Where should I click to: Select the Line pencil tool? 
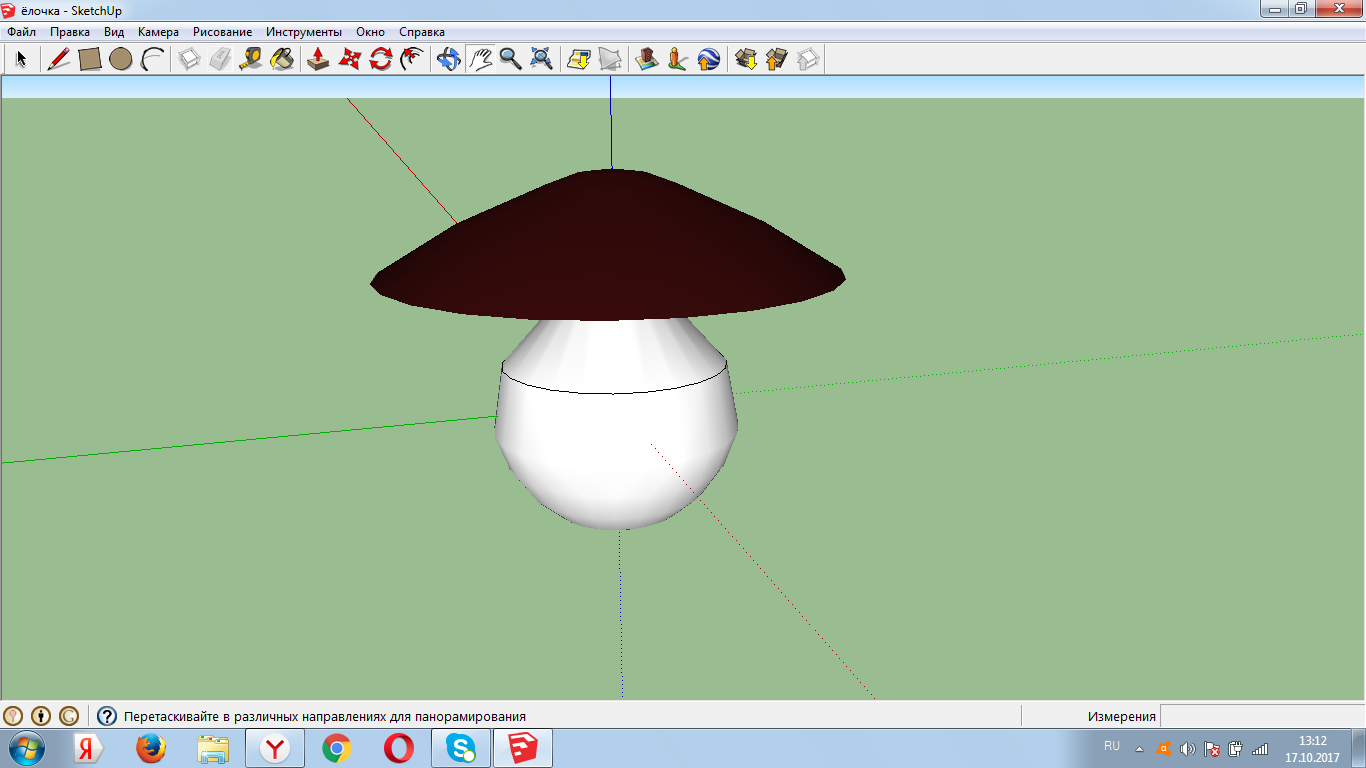[58, 59]
